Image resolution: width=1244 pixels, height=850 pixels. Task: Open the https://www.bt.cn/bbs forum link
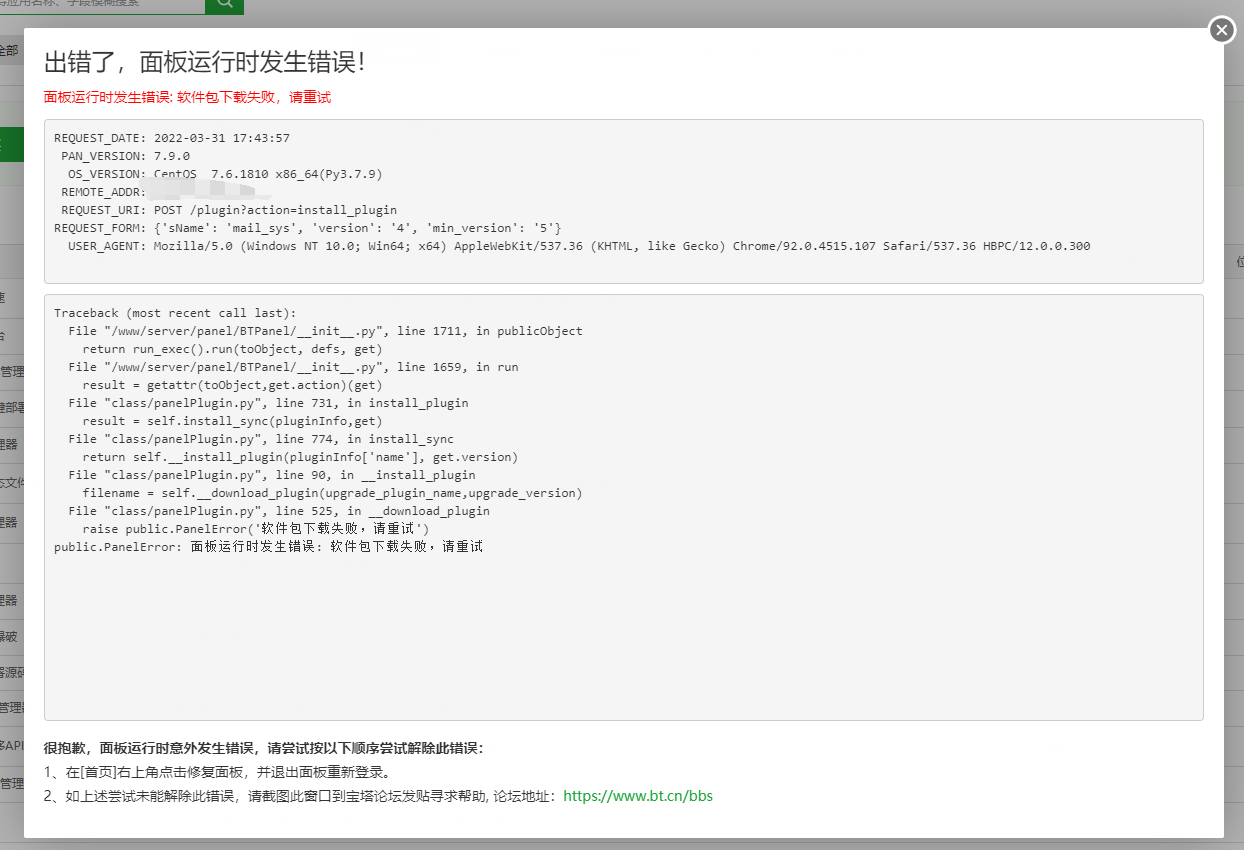(638, 797)
